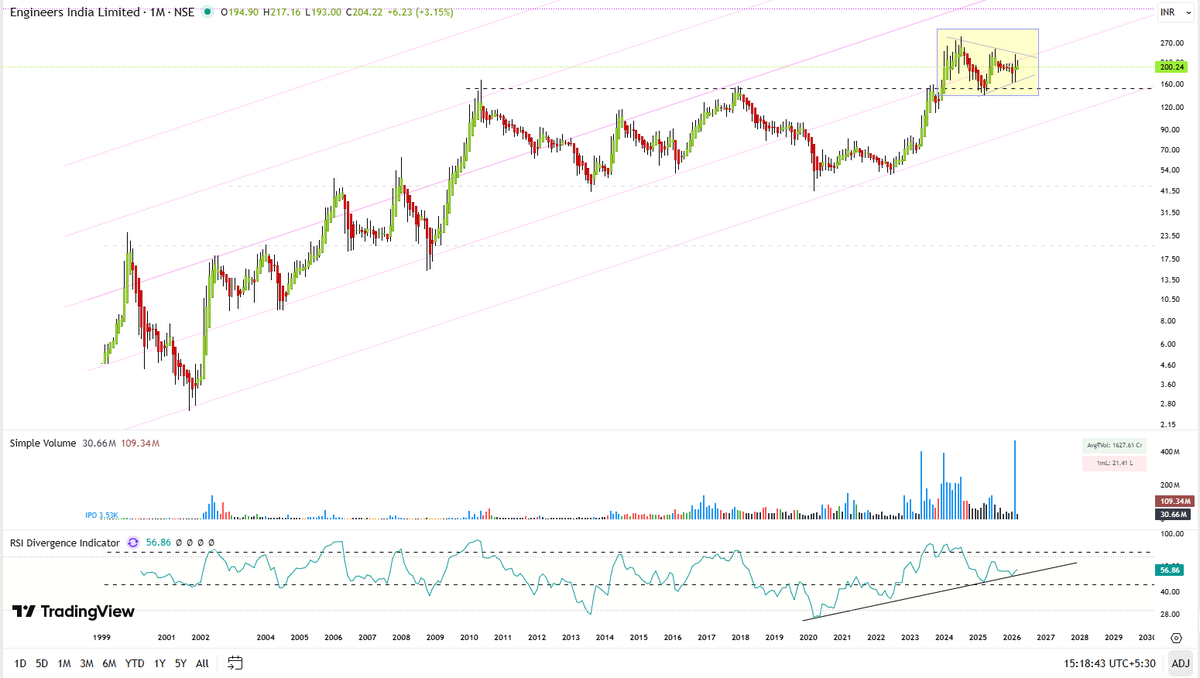Image resolution: width=1200 pixels, height=678 pixels.
Task: Click the tallest blue volume bar
Action: (x=1016, y=478)
